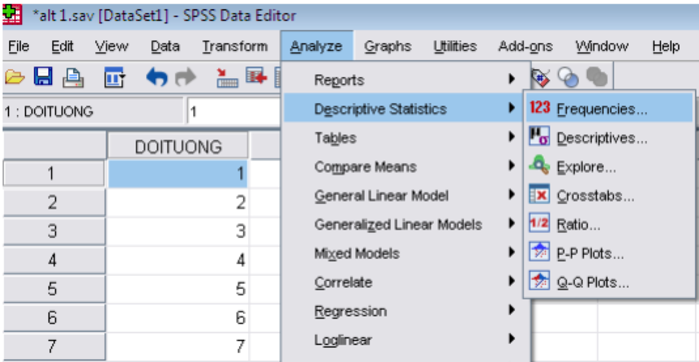Viewport: 699px width, 362px height.
Task: Choose Explore... from the submenu
Action: 609,166
